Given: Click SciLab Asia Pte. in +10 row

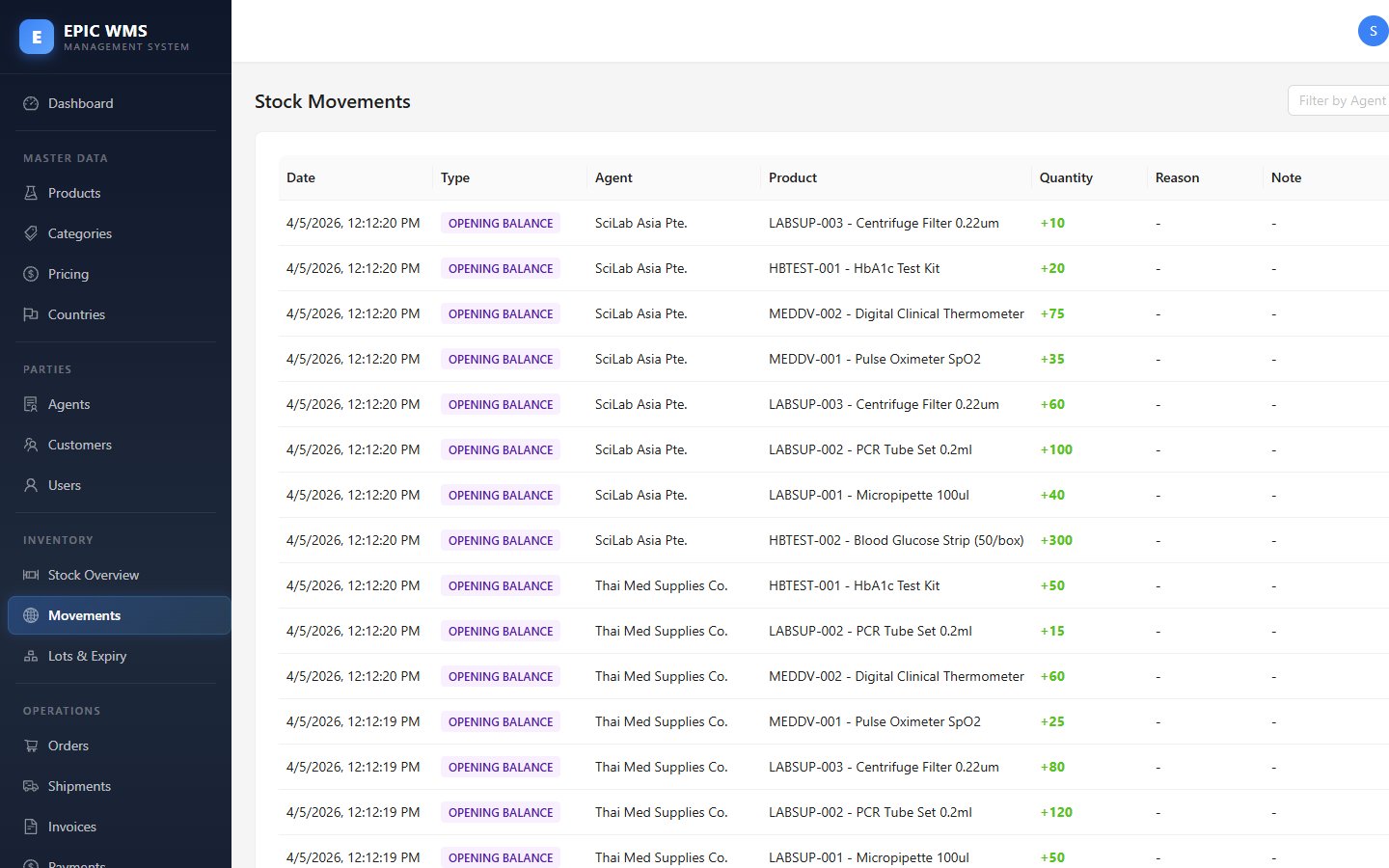Looking at the screenshot, I should tap(641, 223).
